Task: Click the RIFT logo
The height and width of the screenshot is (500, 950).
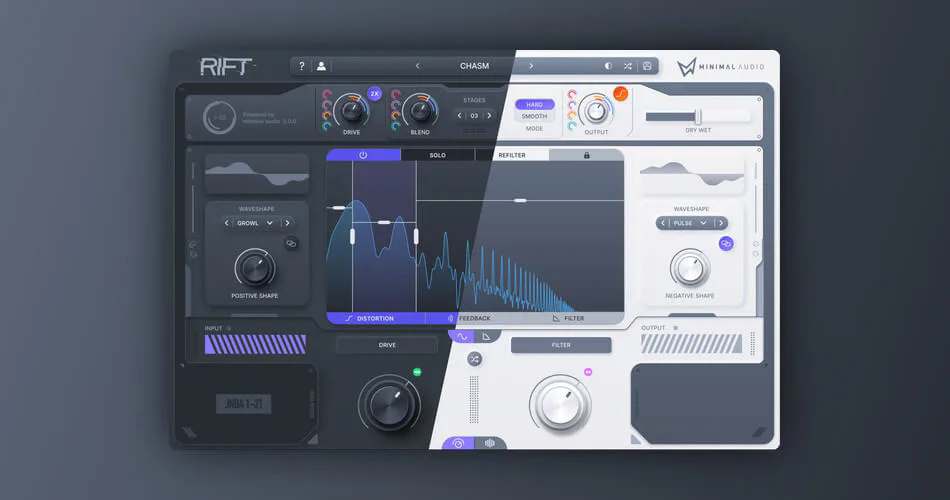Action: point(225,67)
